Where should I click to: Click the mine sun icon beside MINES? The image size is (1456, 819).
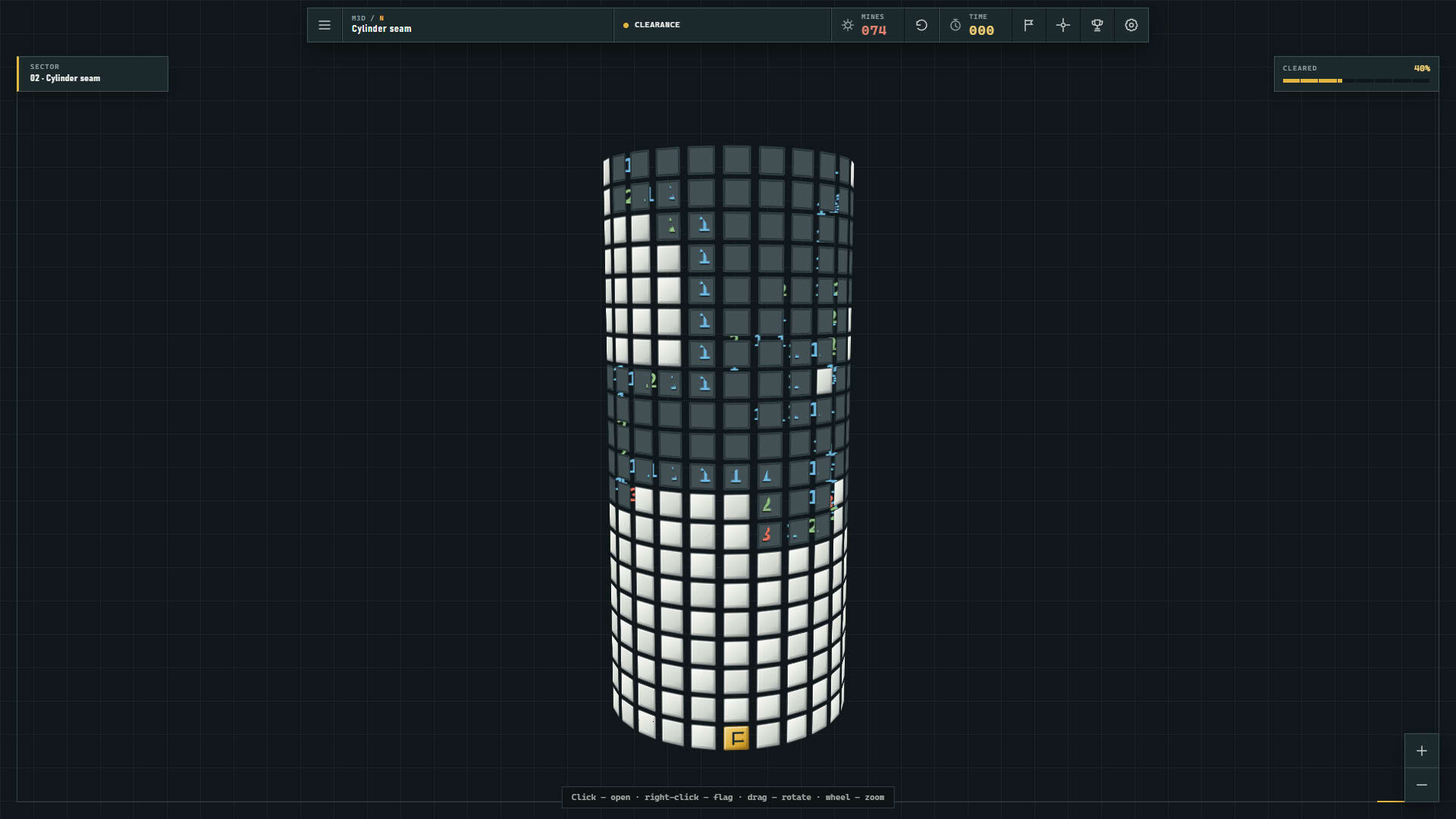coord(847,25)
